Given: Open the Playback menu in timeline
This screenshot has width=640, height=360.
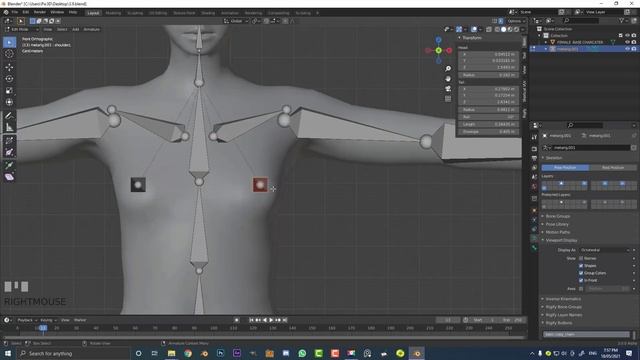Looking at the screenshot, I should tap(27, 320).
